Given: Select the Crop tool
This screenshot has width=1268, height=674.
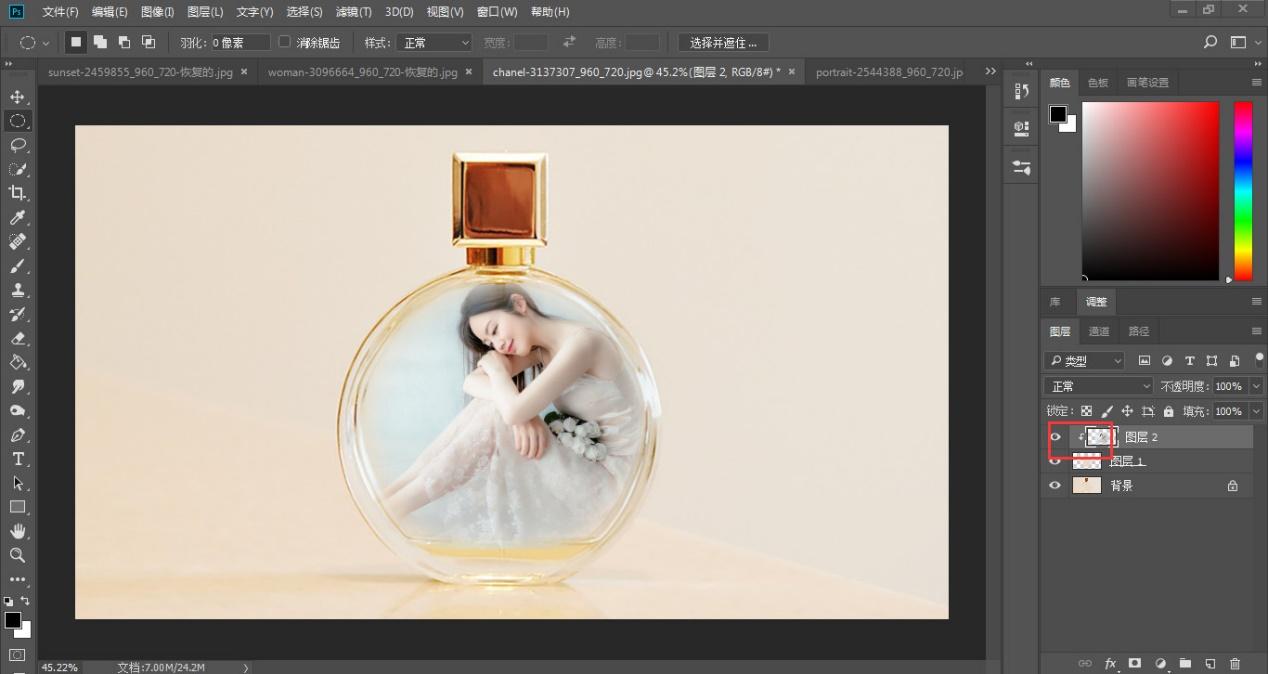Looking at the screenshot, I should coord(17,193).
